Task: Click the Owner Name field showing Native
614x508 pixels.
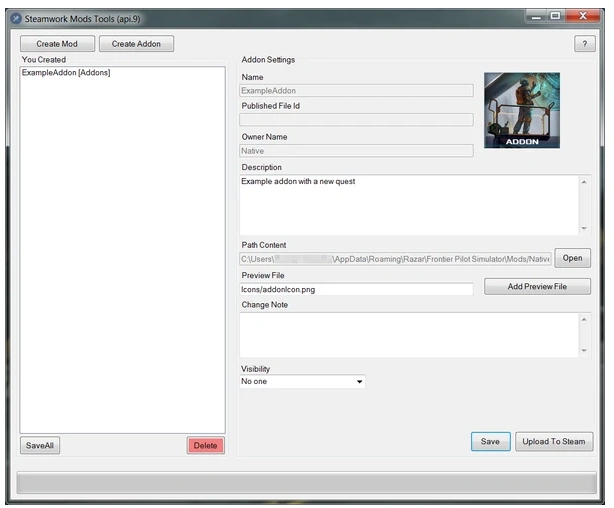Action: click(356, 151)
